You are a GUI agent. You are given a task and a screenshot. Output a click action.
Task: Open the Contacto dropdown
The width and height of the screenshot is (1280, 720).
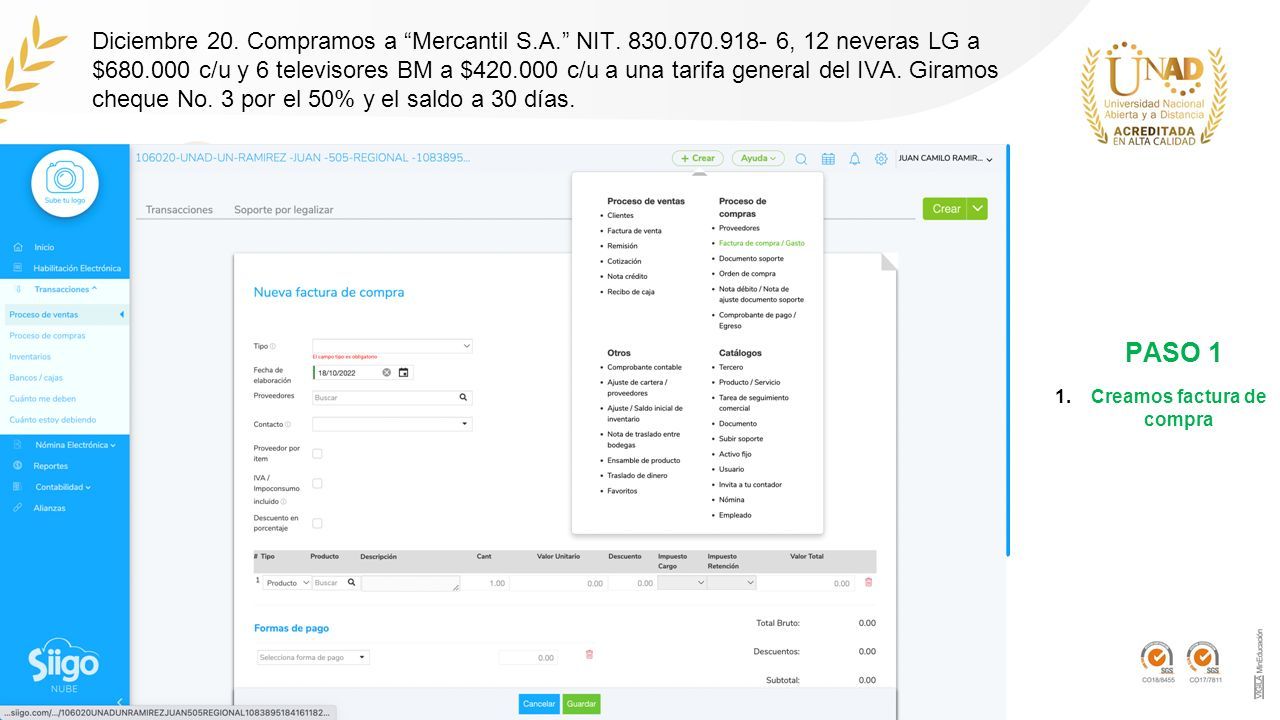[x=392, y=424]
